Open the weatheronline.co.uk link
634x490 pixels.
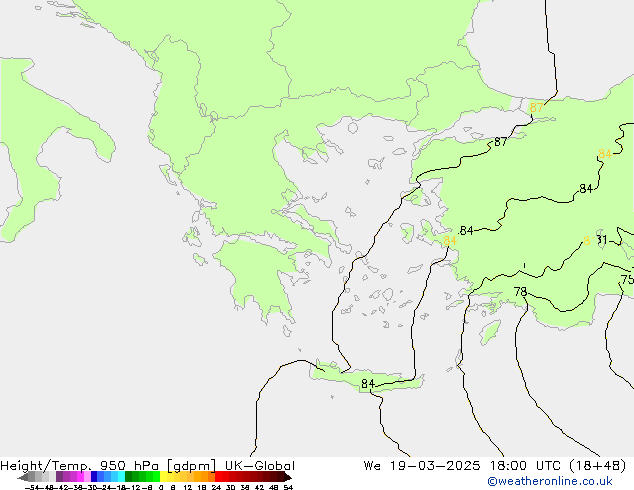[550, 481]
